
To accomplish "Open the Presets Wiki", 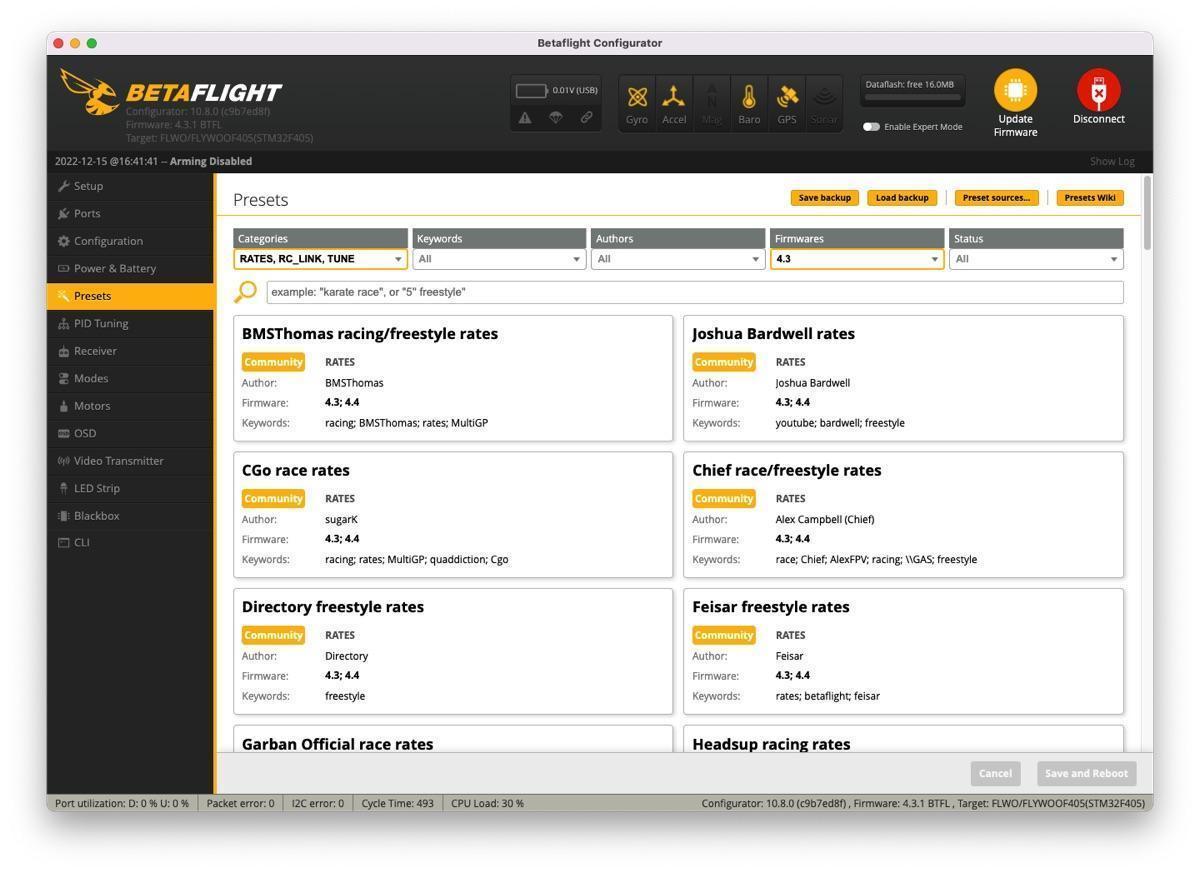I will point(1090,198).
